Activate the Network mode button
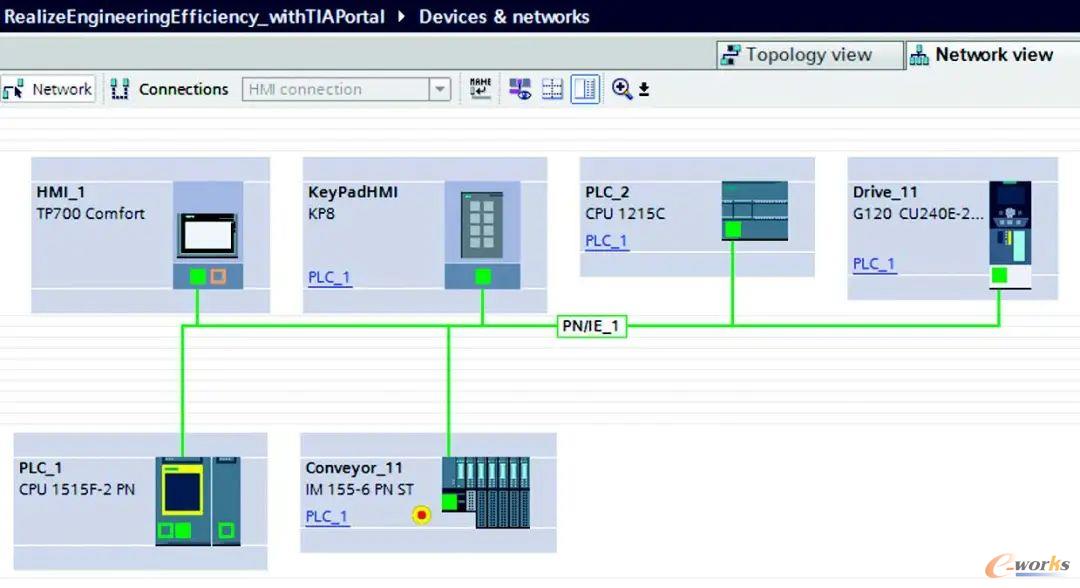The width and height of the screenshot is (1080, 588). [48, 89]
